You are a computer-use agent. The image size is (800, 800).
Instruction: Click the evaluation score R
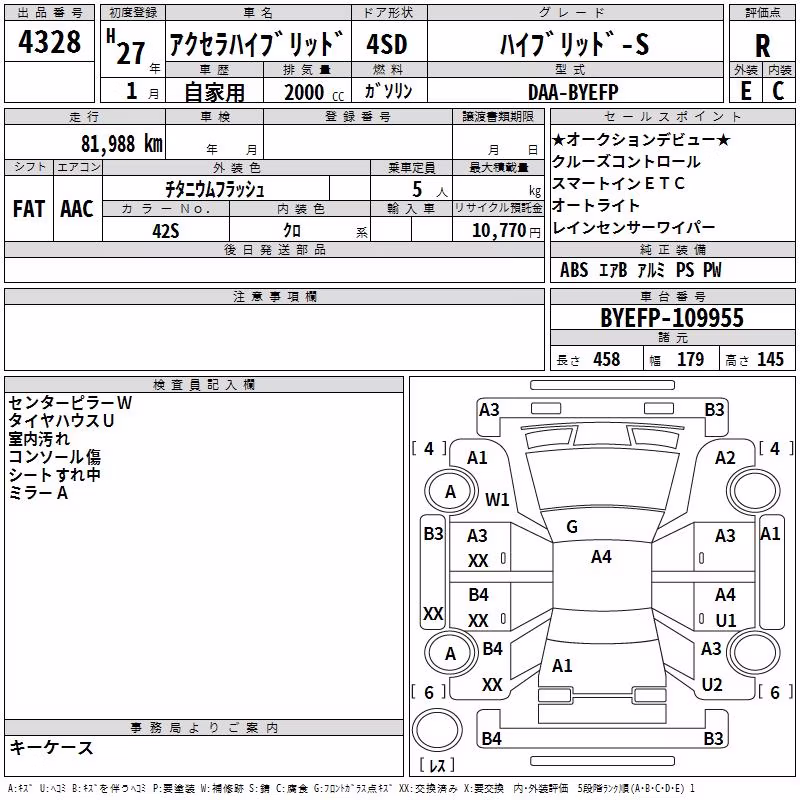762,46
